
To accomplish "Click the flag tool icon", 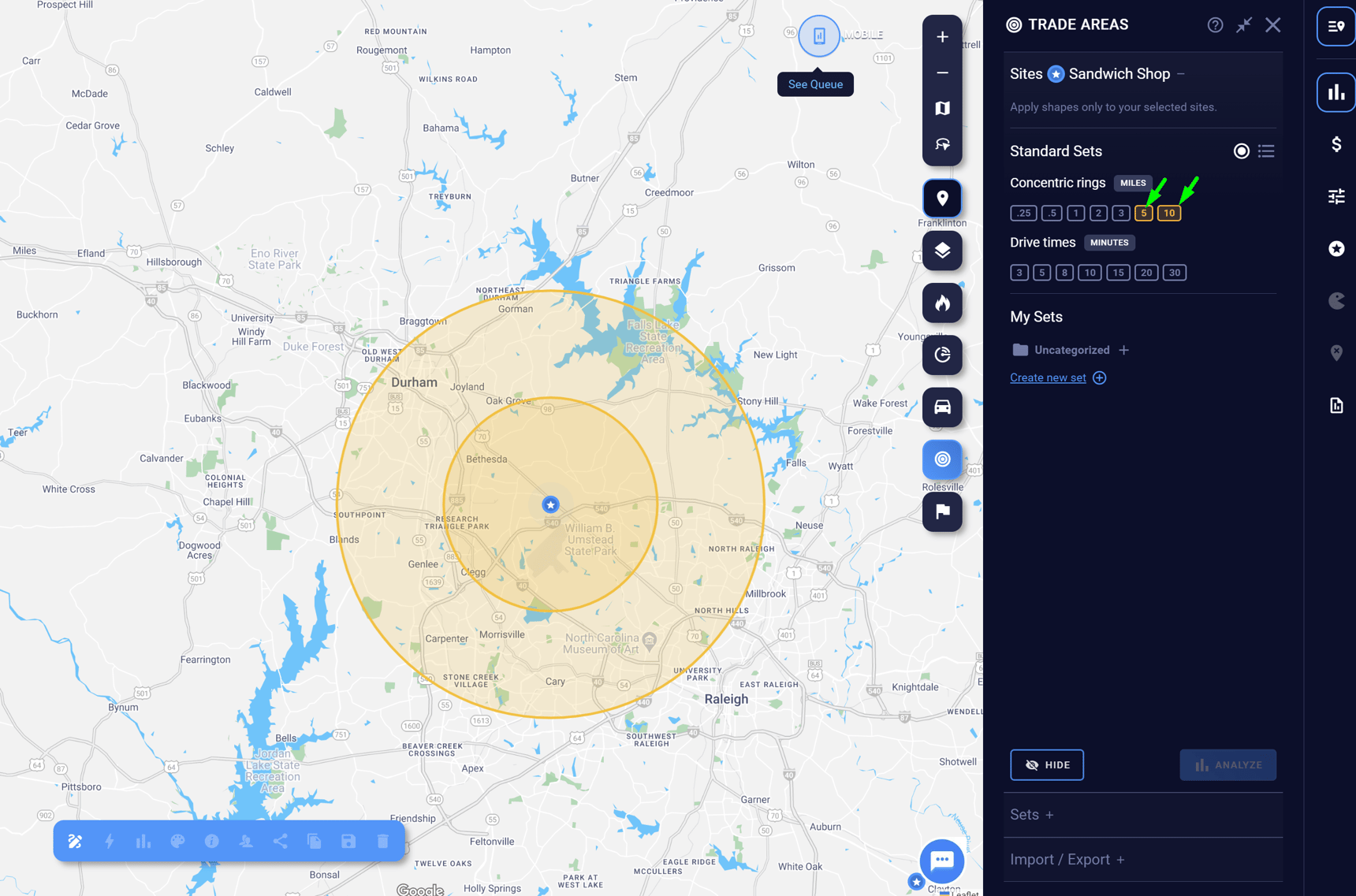I will pos(942,512).
